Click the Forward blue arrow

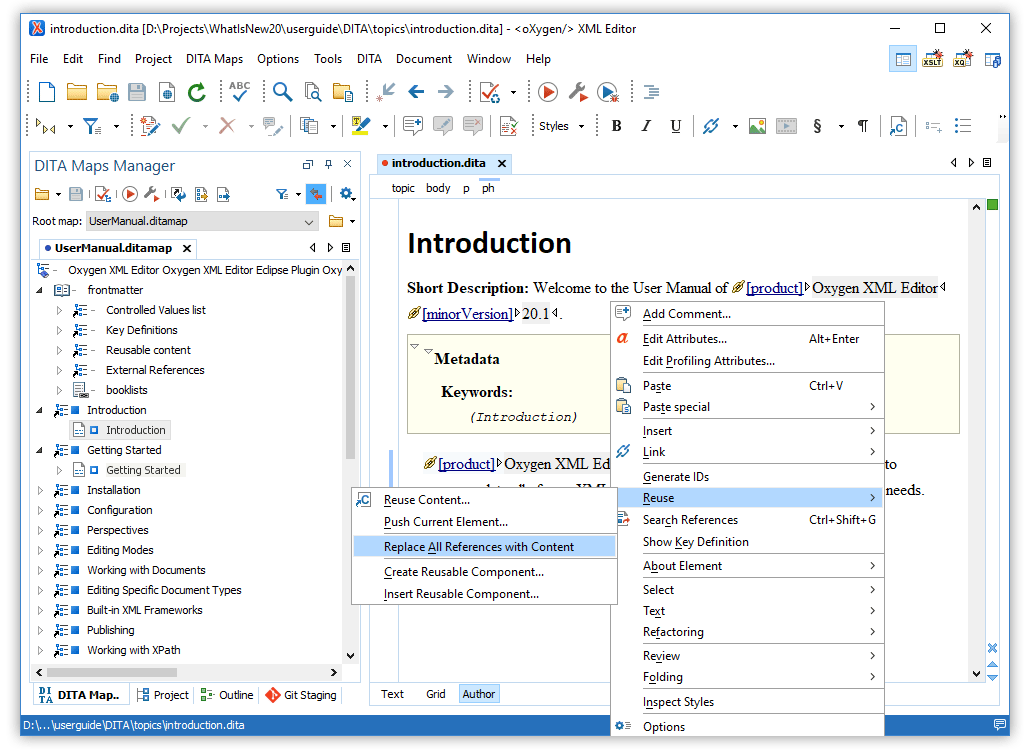(x=445, y=92)
